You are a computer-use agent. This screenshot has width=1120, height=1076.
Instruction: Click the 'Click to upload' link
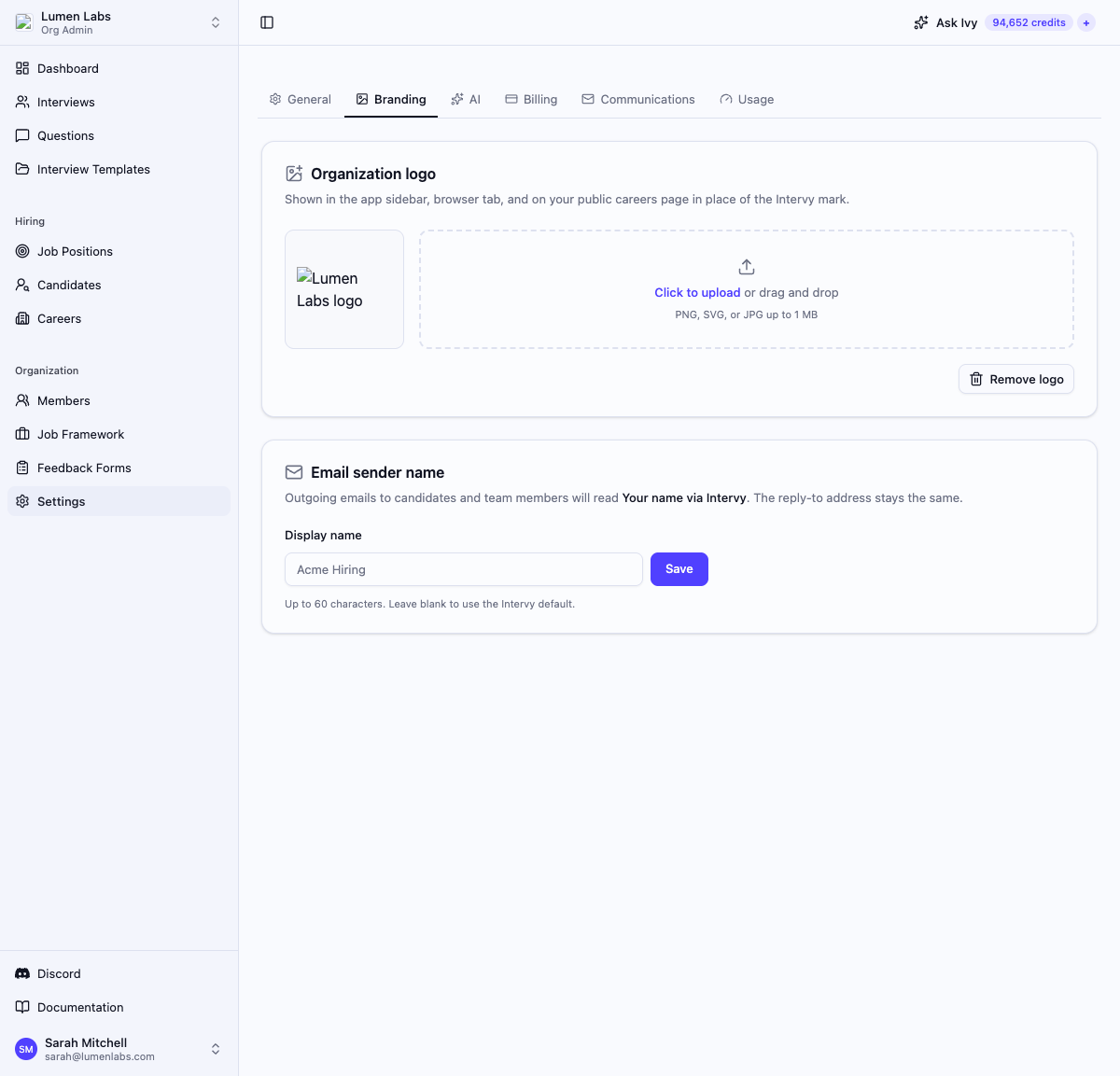(x=697, y=292)
